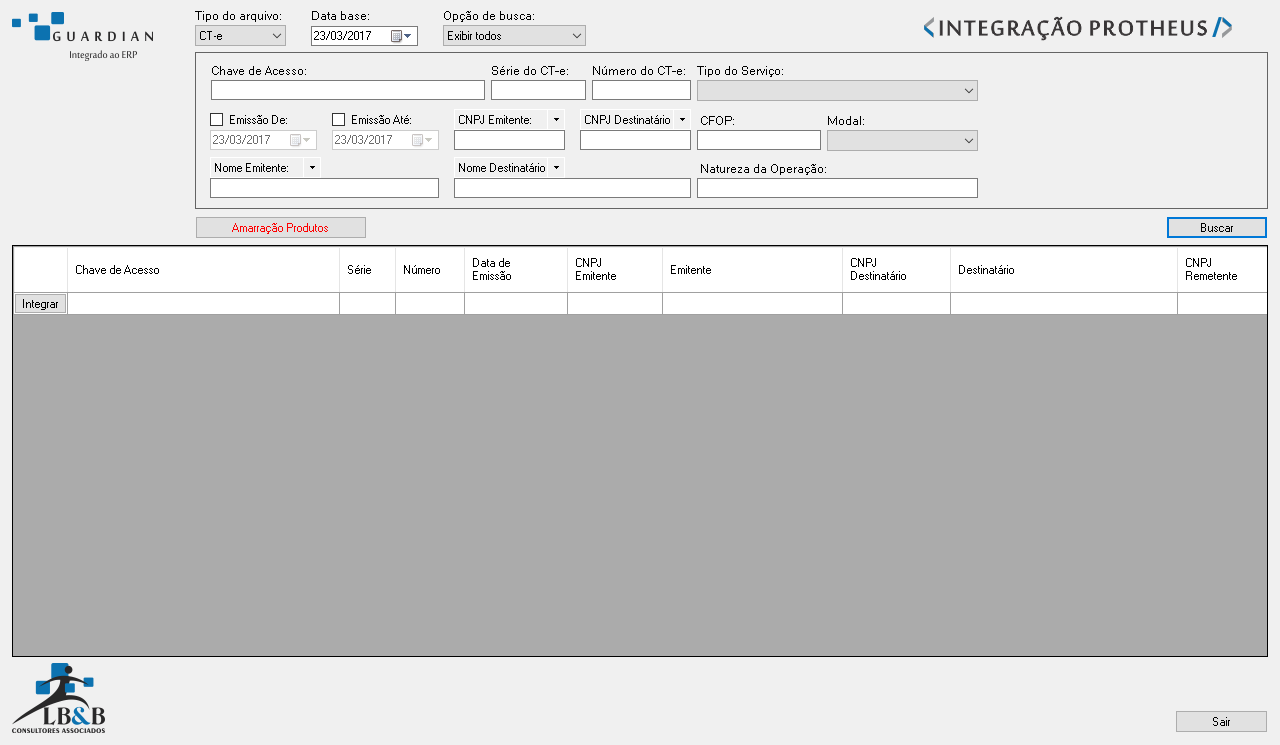Click the Integrar button in the grid
Viewport: 1280px width, 745px height.
[40, 304]
